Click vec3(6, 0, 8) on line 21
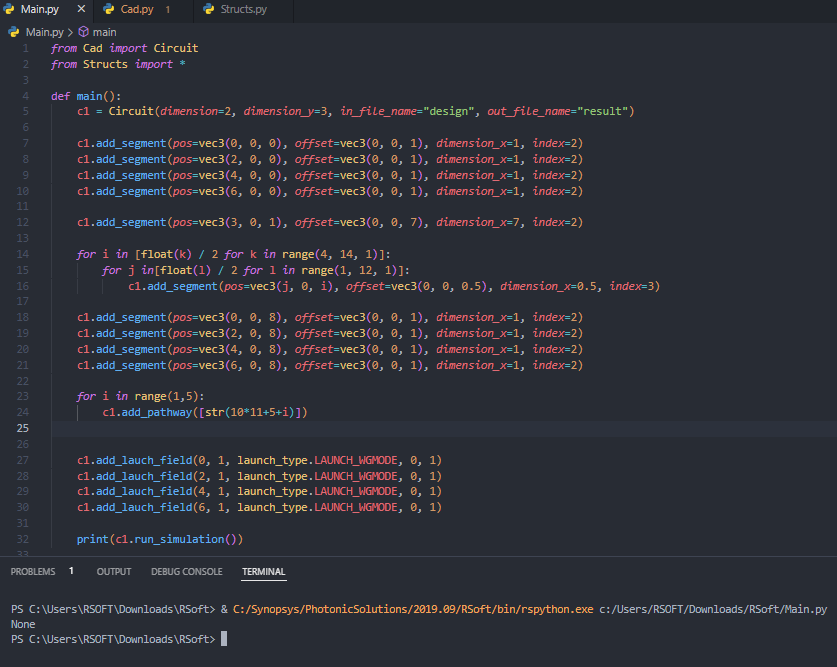Image resolution: width=837 pixels, height=667 pixels. click(240, 365)
